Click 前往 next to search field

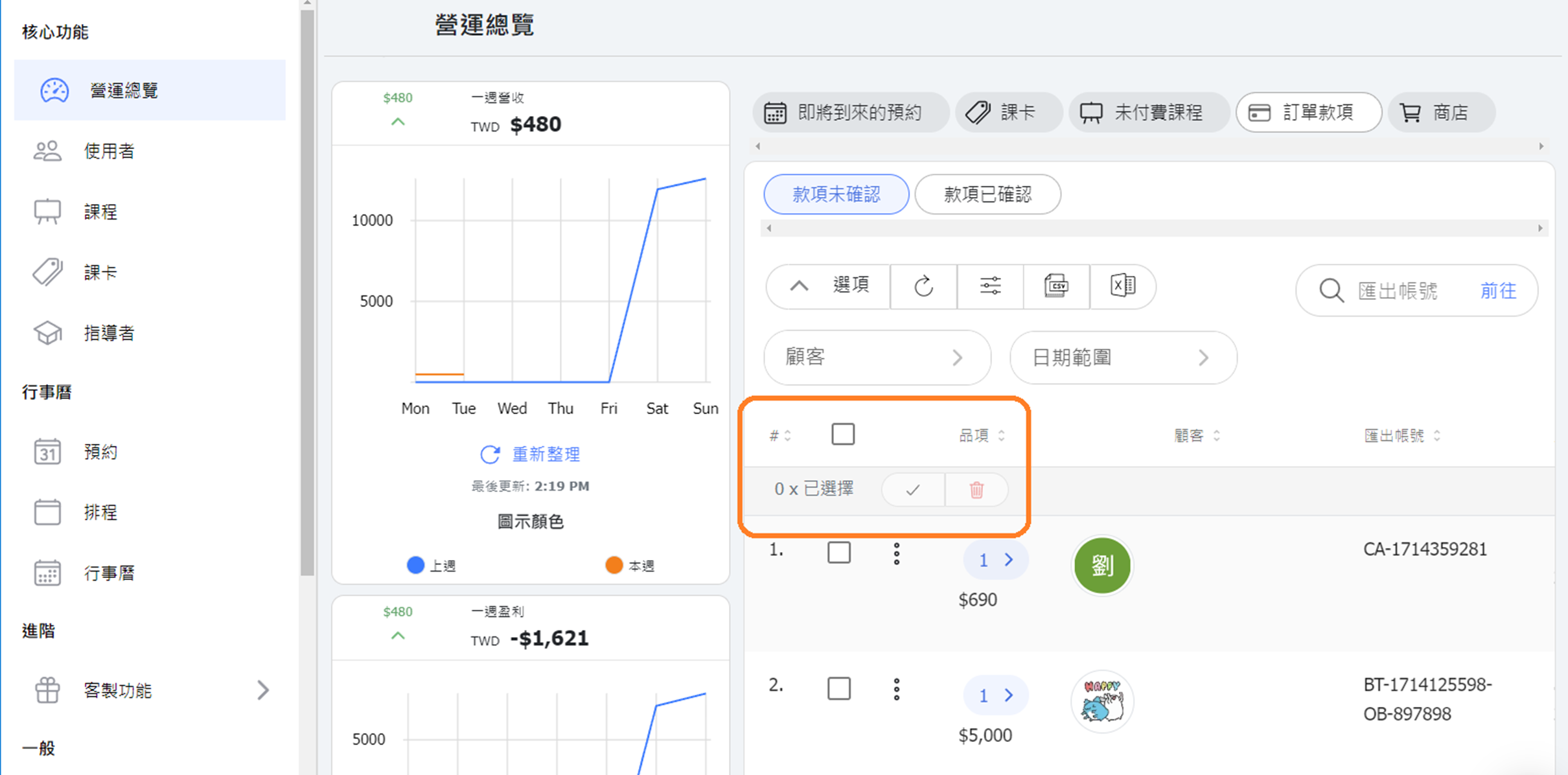pos(1498,291)
